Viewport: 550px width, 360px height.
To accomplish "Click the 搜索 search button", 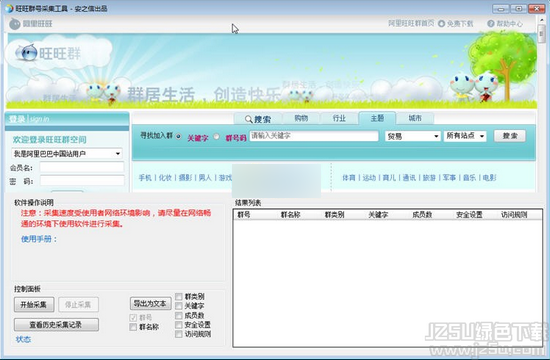I will pyautogui.click(x=510, y=136).
